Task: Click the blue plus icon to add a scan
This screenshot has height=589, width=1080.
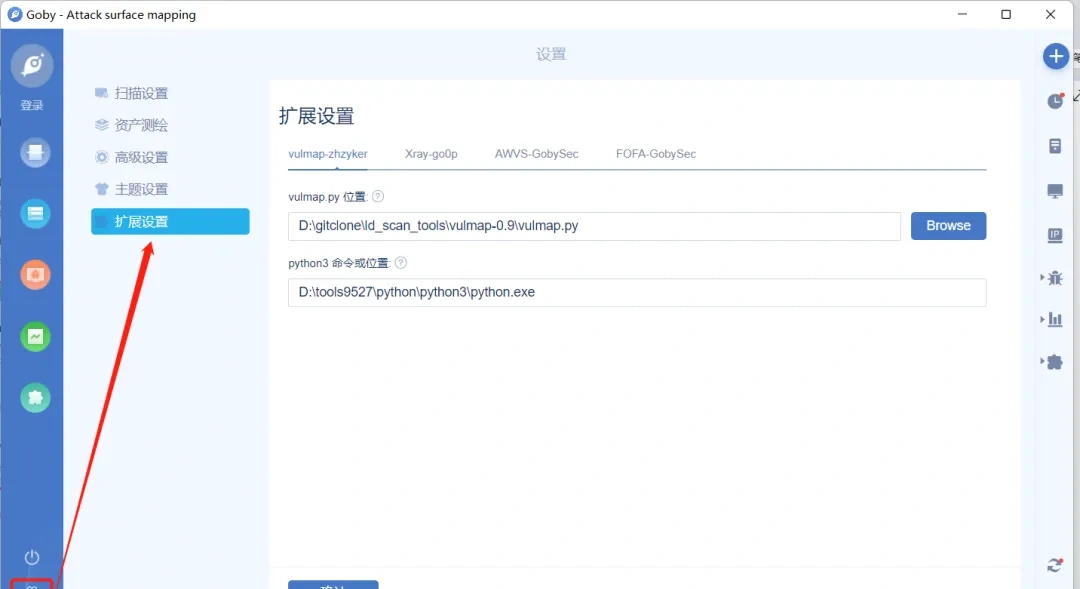Action: (x=1055, y=56)
